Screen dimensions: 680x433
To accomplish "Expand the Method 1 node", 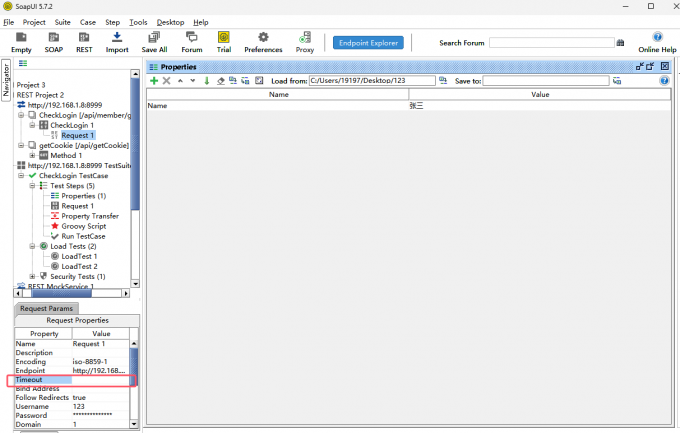I will point(32,155).
